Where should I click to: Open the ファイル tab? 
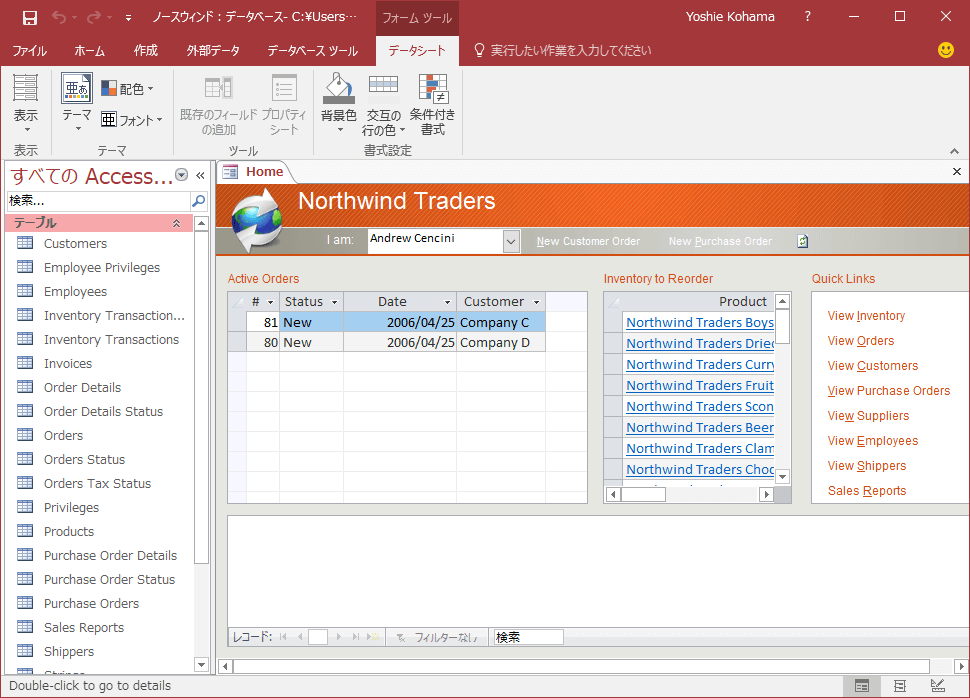pos(29,51)
